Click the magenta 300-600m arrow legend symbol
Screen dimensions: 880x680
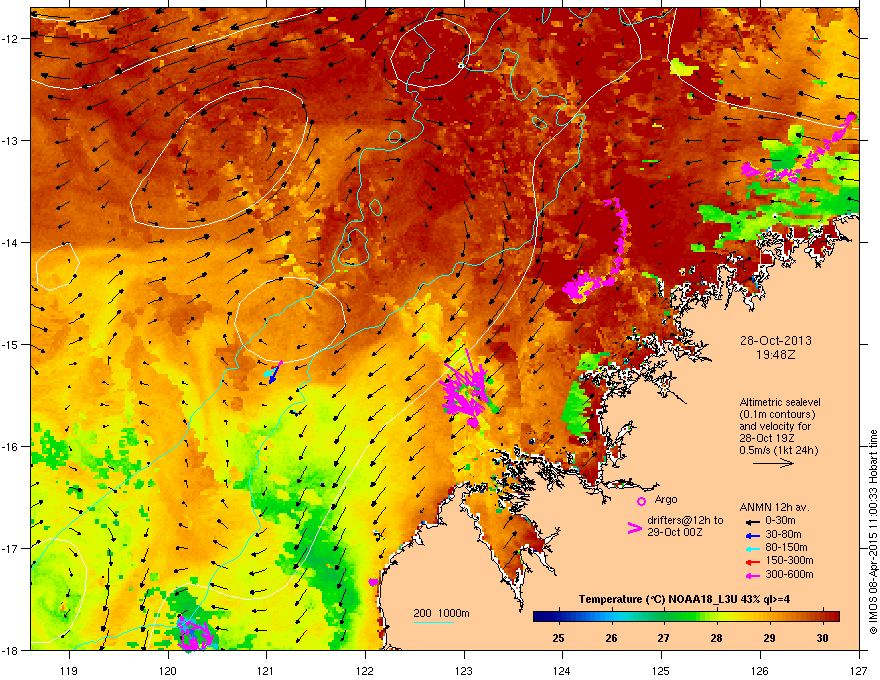point(752,575)
